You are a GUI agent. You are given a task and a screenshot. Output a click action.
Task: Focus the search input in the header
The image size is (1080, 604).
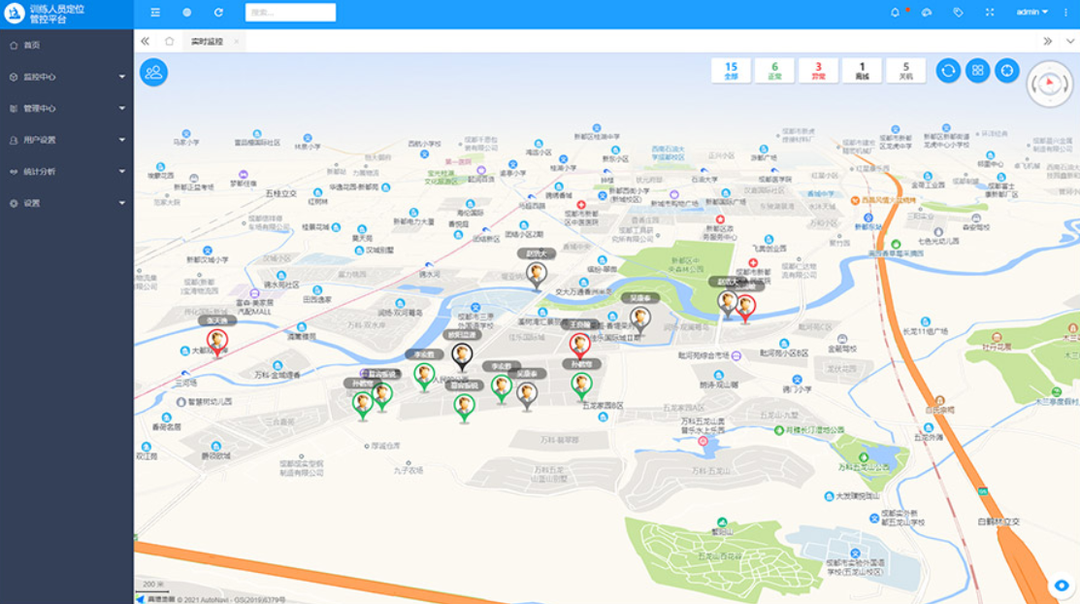(x=291, y=12)
